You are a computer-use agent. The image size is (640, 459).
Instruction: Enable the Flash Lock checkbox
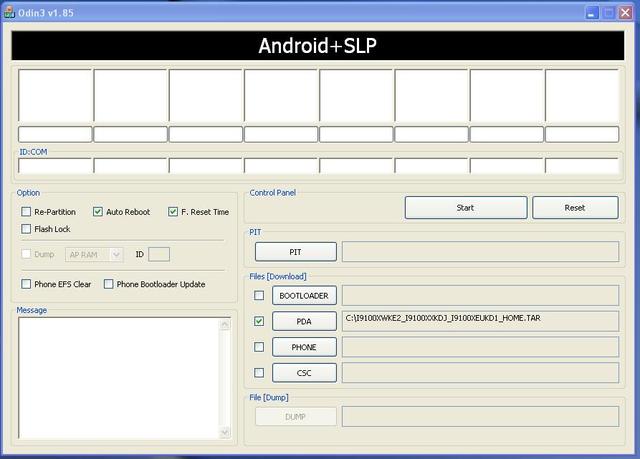26,229
